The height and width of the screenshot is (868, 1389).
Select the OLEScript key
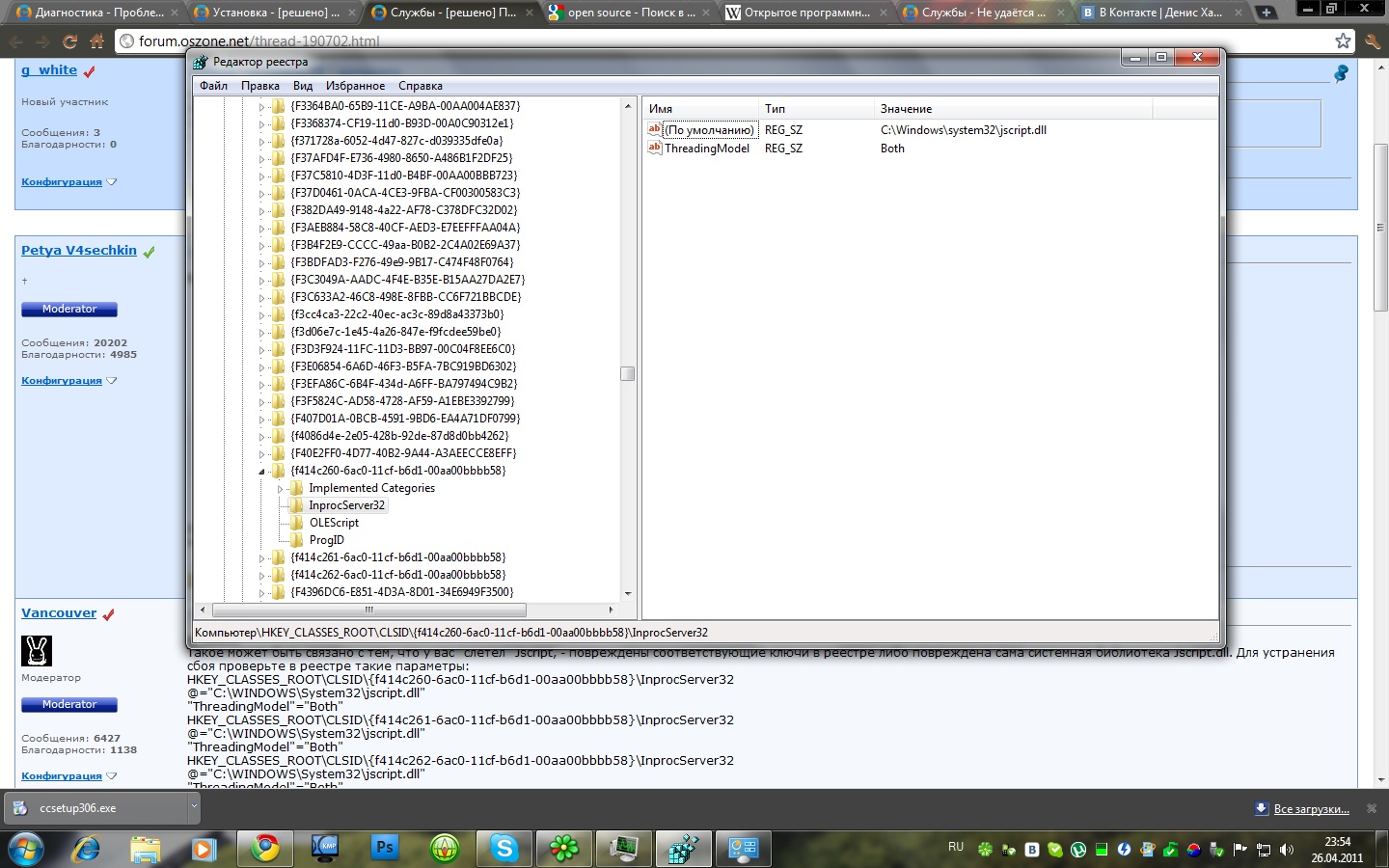click(334, 523)
